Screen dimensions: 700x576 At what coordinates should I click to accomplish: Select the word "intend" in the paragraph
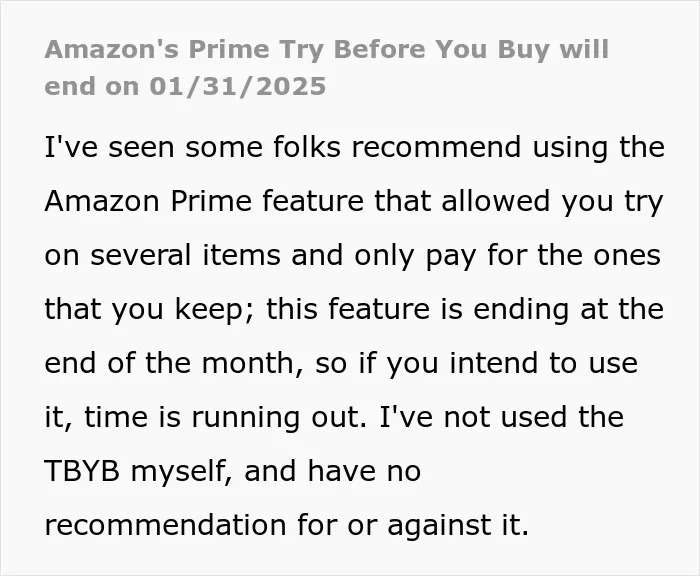[493, 363]
